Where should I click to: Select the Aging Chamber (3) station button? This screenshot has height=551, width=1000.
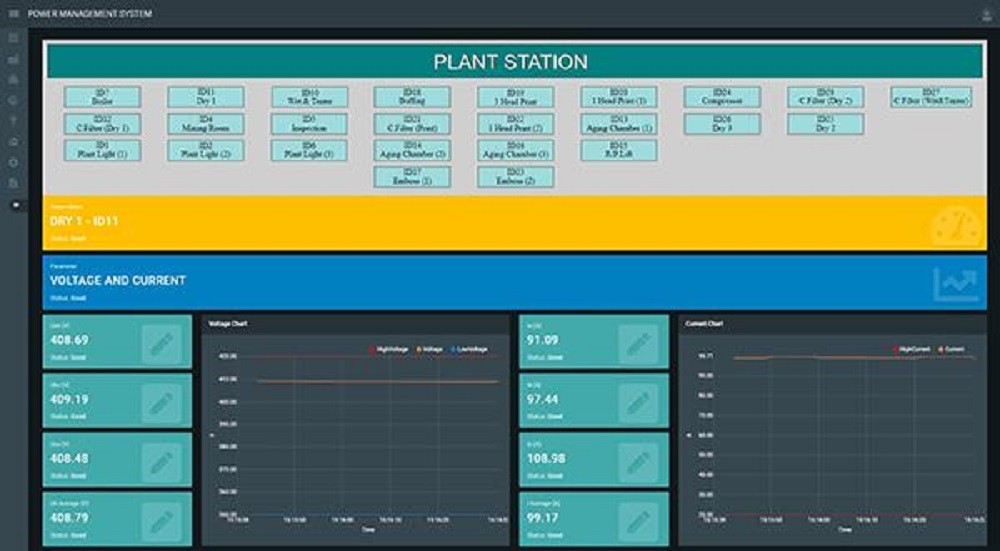pos(515,151)
